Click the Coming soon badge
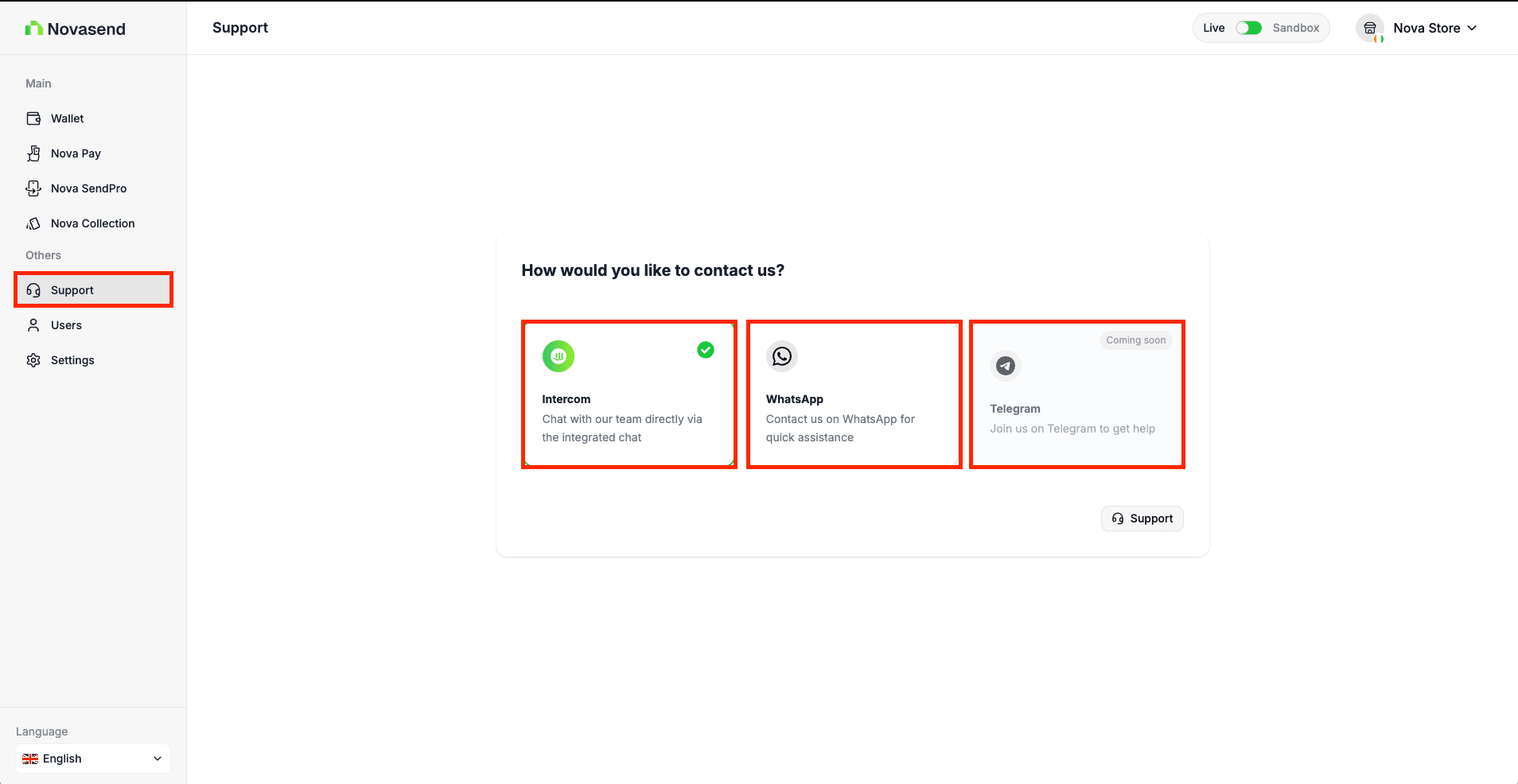 coord(1136,340)
